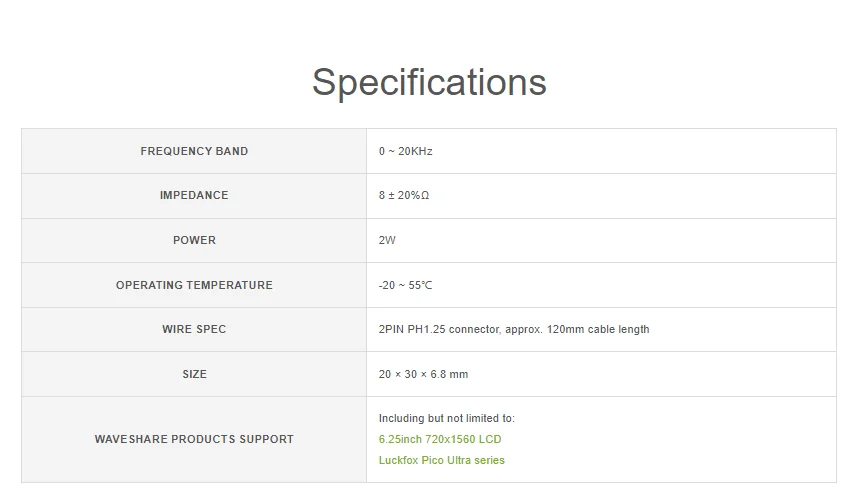
Task: Click the Specifications heading
Action: point(429,82)
